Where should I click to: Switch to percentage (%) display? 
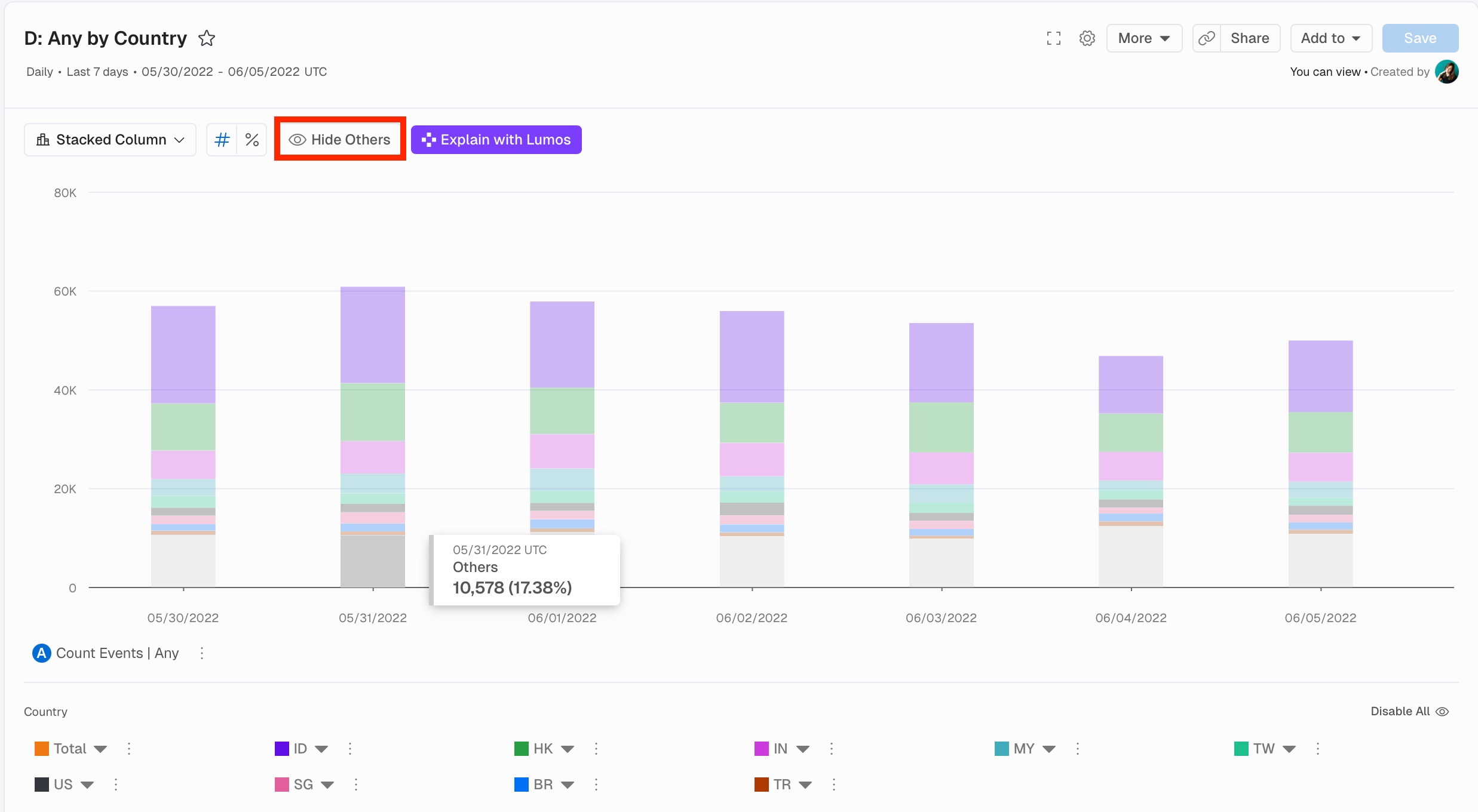[252, 140]
